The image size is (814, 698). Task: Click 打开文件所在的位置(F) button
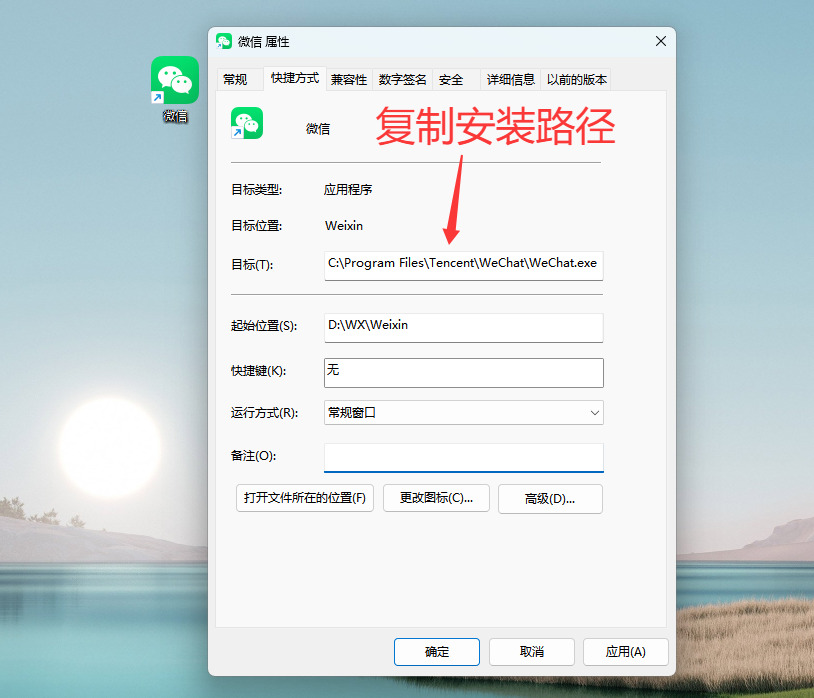[x=305, y=498]
